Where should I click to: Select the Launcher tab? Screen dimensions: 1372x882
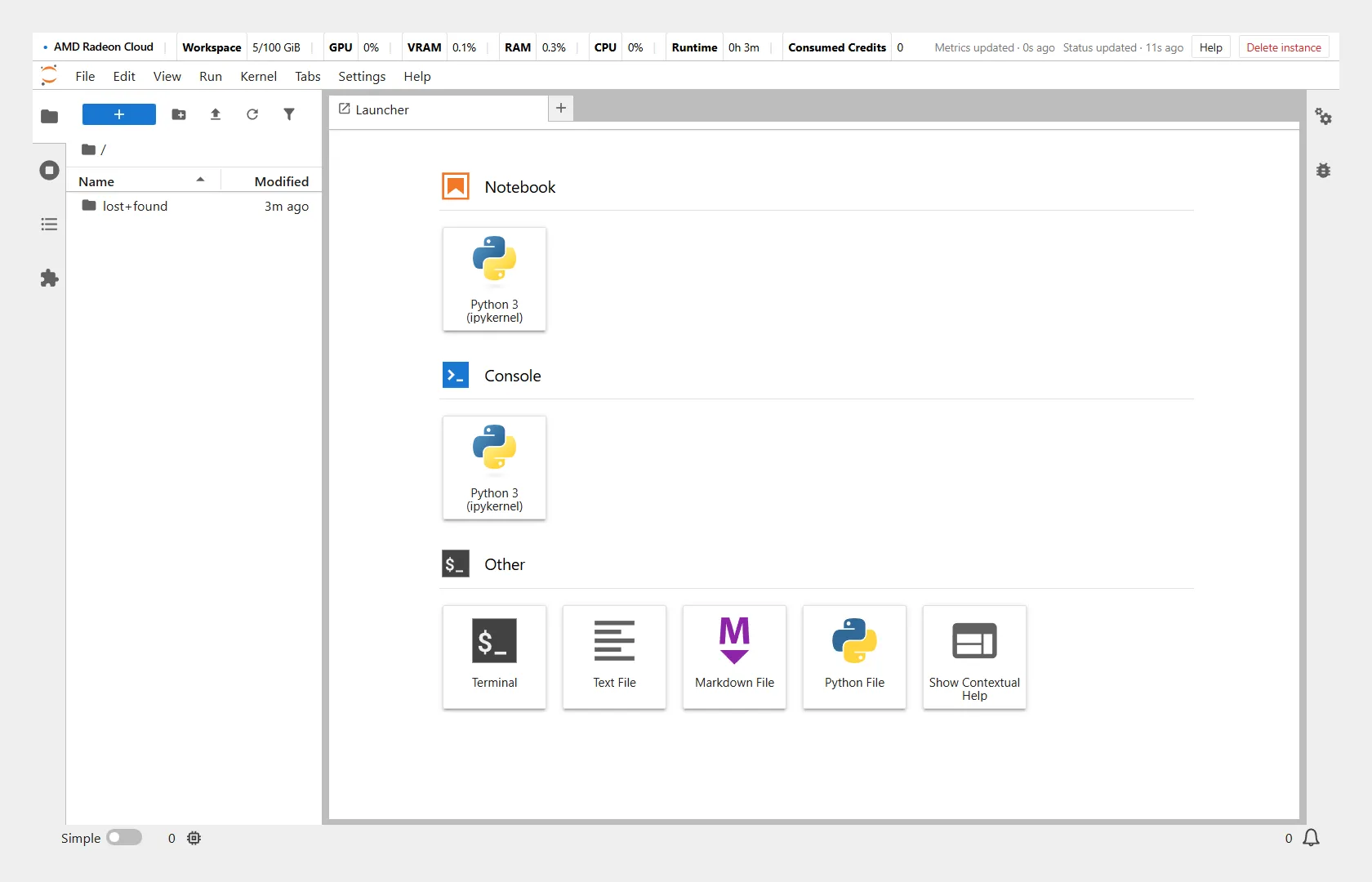click(x=439, y=109)
